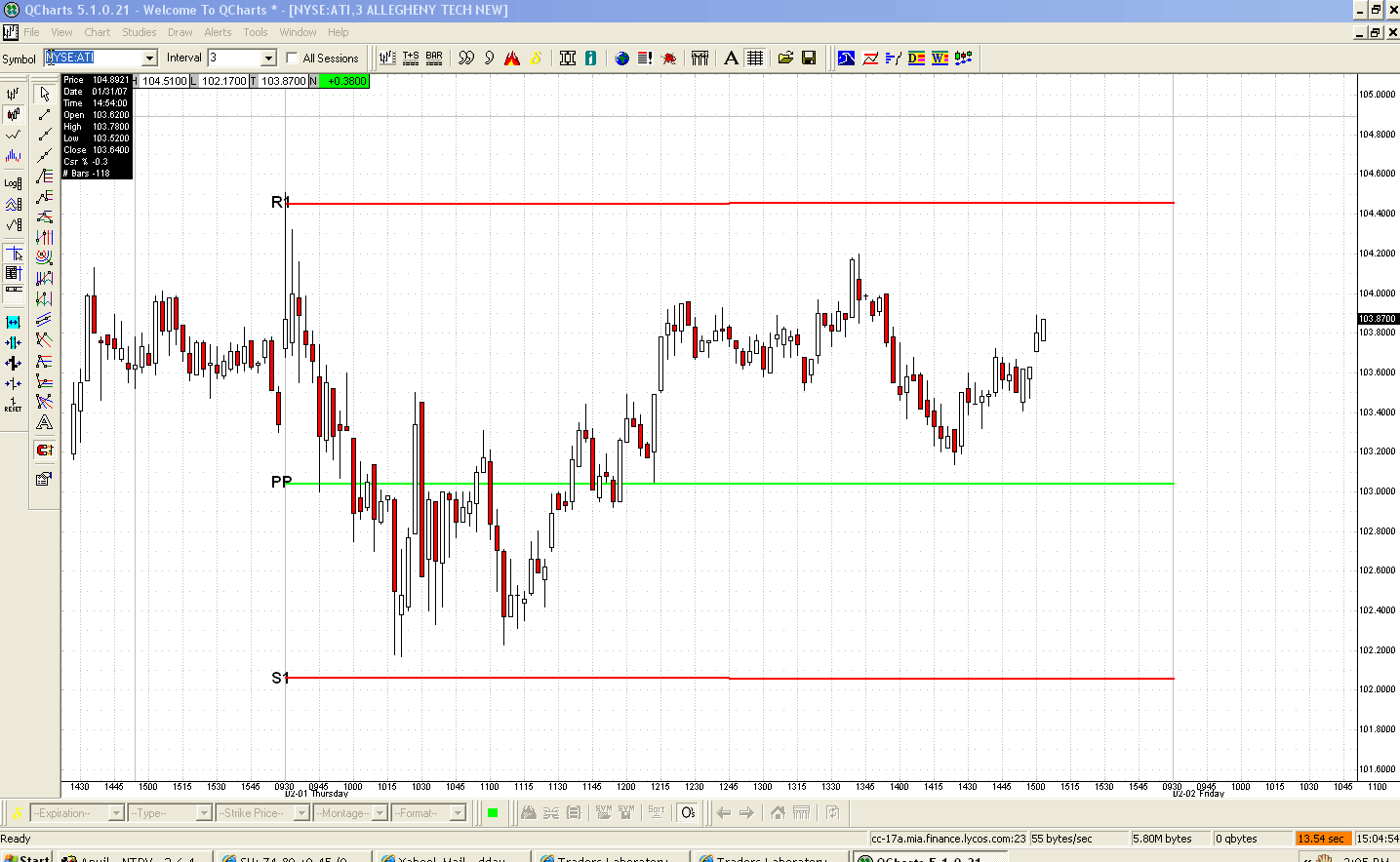Click the back arrow in bottom toolbar
The image size is (1400, 862).
coord(723,812)
